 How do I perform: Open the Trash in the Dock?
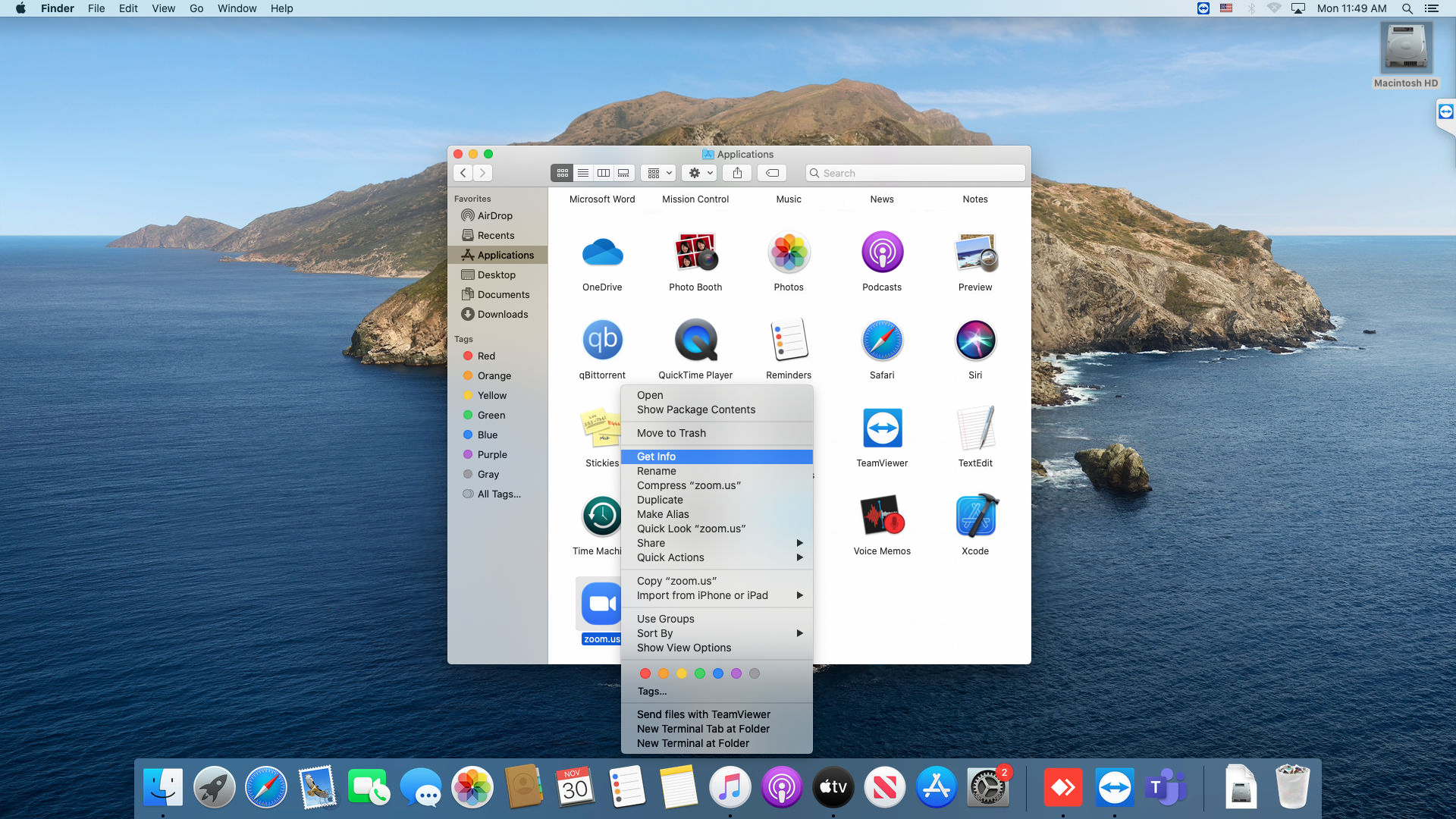(1293, 788)
